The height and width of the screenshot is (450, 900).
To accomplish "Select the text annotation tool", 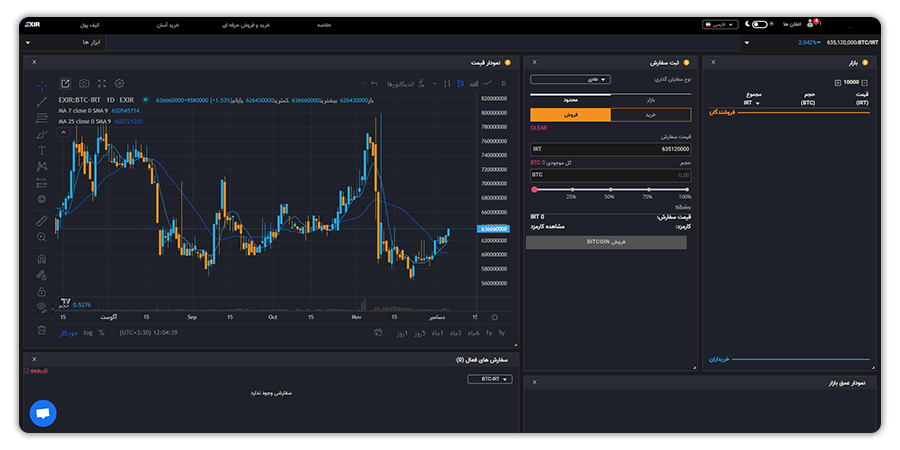I will (41, 150).
